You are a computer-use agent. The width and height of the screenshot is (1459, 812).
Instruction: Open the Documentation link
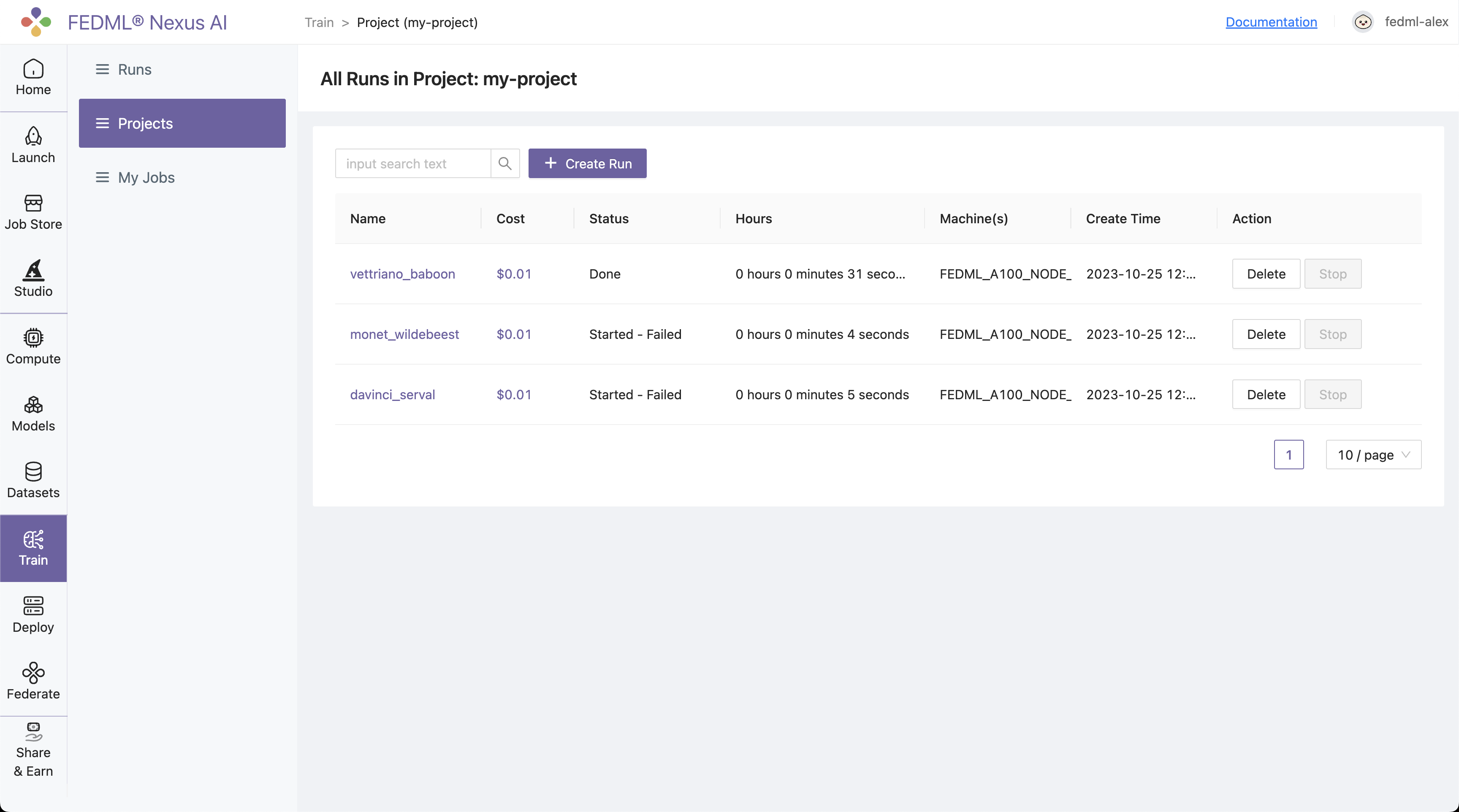1271,22
